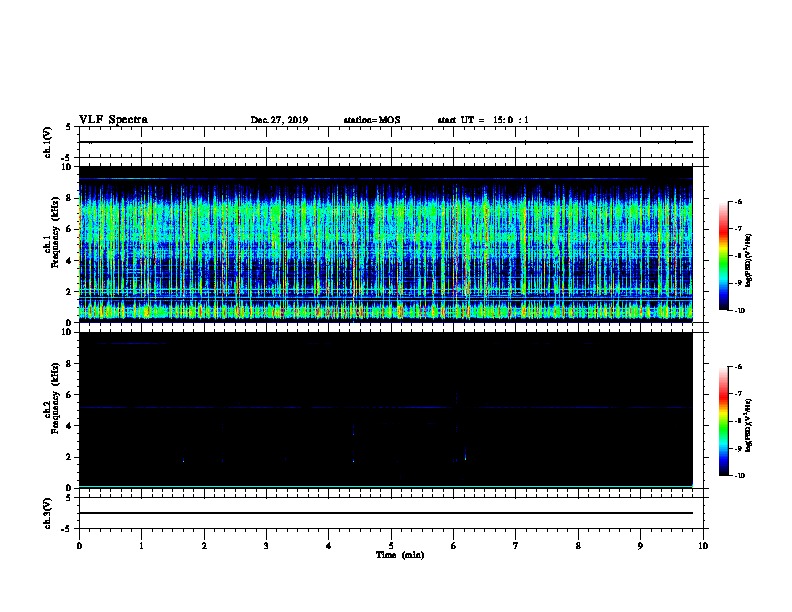Click the "-5" tick of the ch.3(V) panel

(x=67, y=529)
